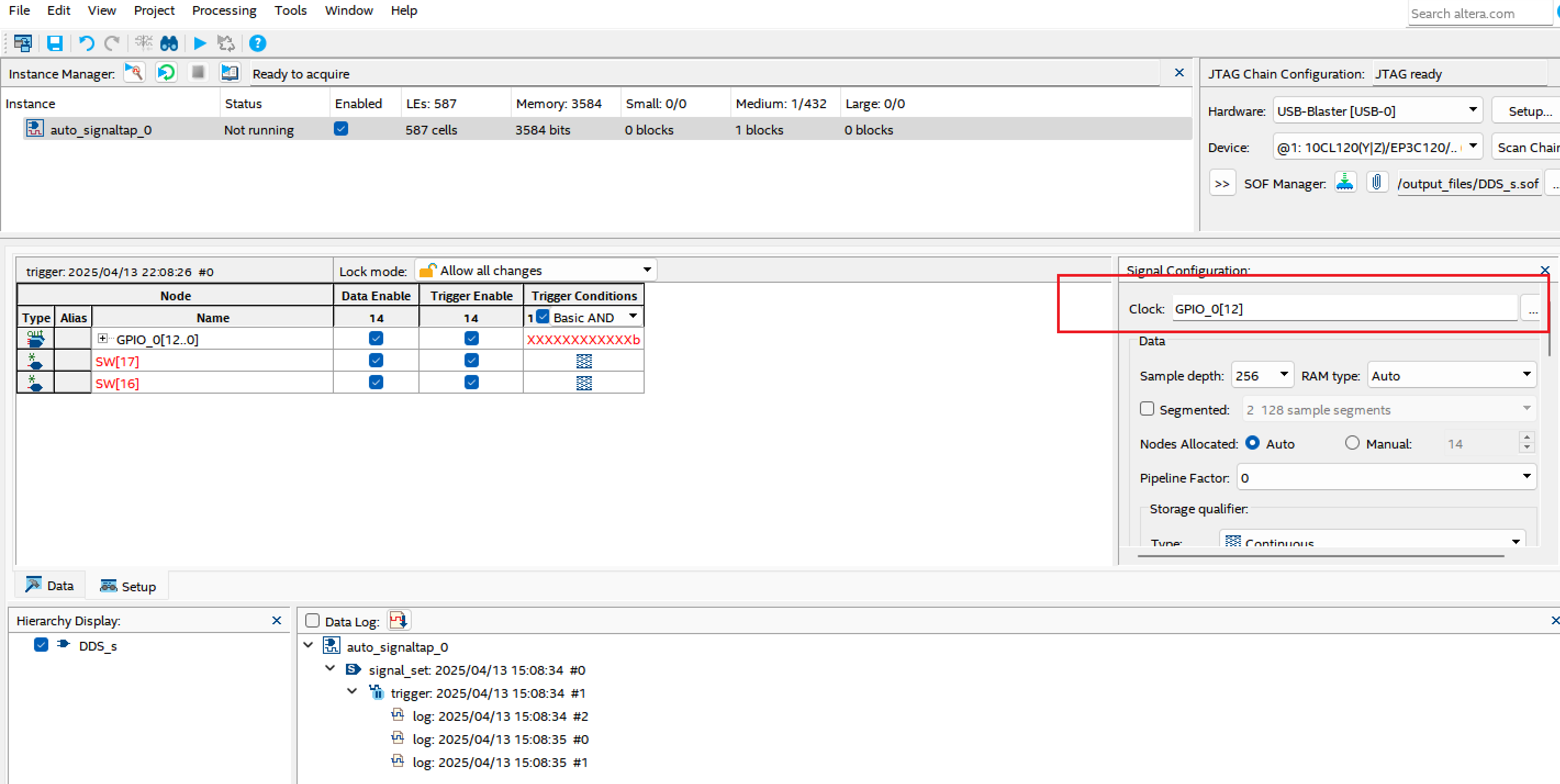The width and height of the screenshot is (1560, 784).
Task: Click the blue Help question icon
Action: [258, 43]
